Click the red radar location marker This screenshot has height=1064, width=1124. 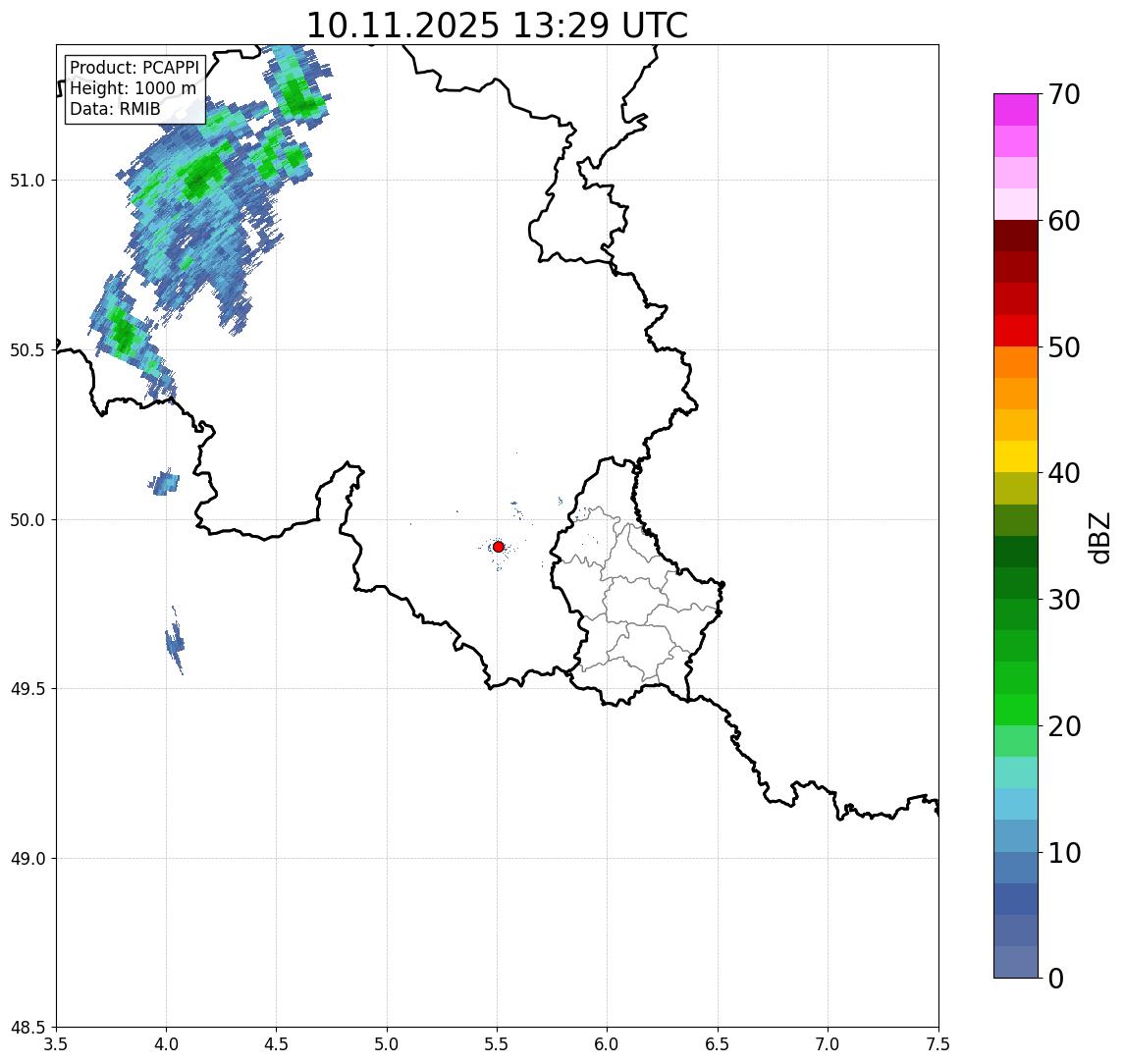click(499, 547)
